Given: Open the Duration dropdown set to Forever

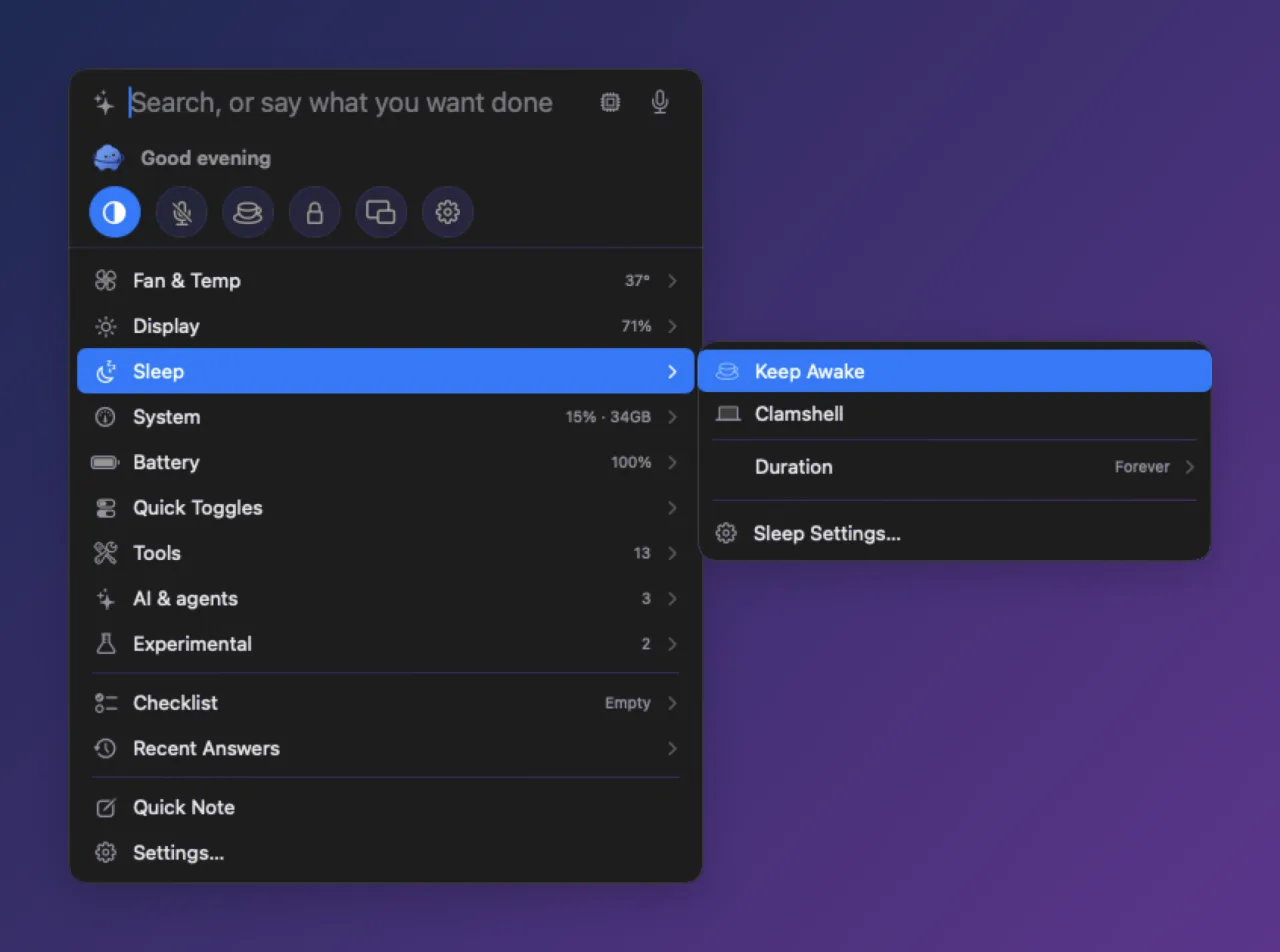Looking at the screenshot, I should [955, 467].
